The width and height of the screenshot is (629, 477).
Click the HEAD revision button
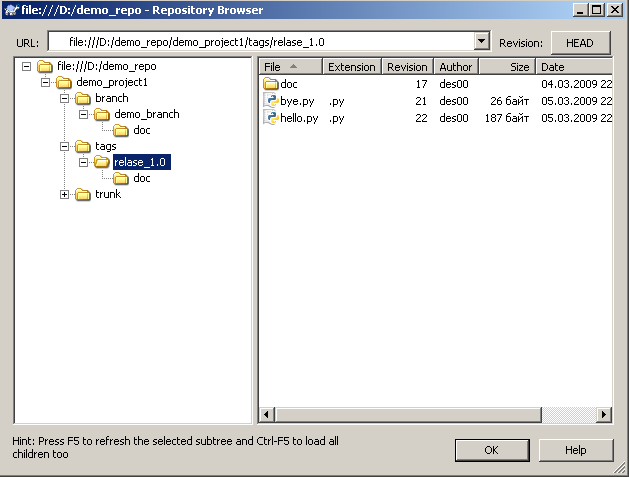click(580, 43)
